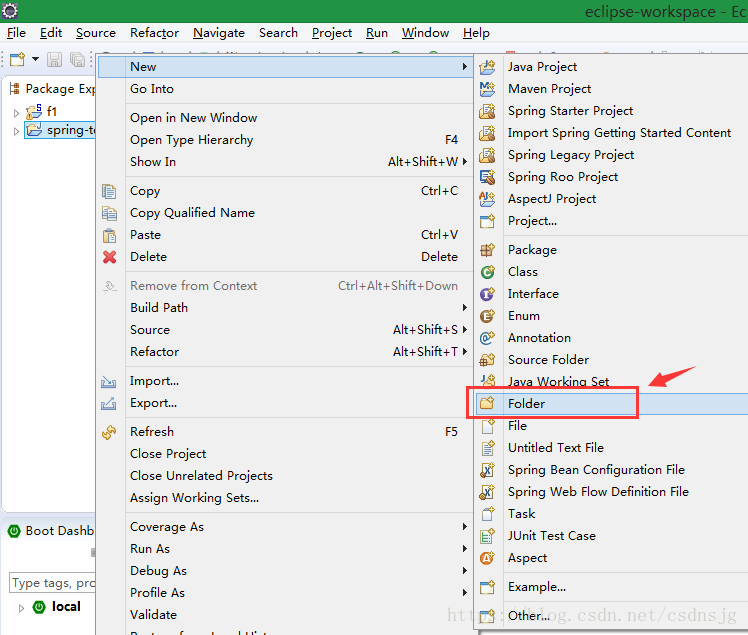Open the Run As submenu
Viewport: 748px width, 635px height.
point(285,549)
